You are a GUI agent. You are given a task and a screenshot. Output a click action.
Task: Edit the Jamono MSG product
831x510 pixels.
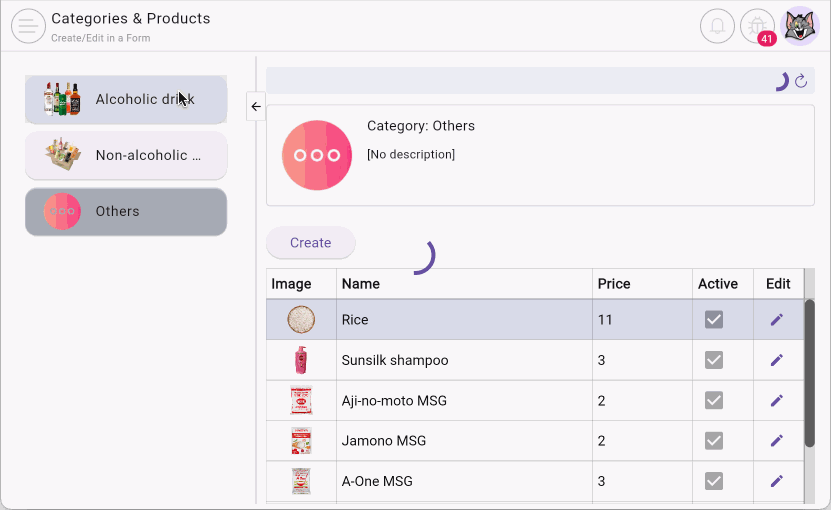[x=777, y=441]
